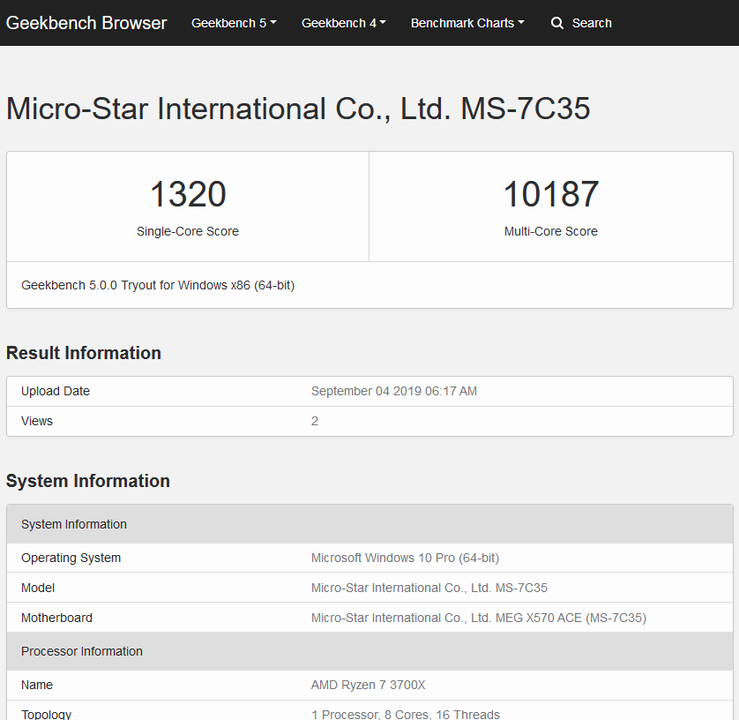This screenshot has width=739, height=720.
Task: Select the 1320 single-core score value
Action: tap(188, 194)
